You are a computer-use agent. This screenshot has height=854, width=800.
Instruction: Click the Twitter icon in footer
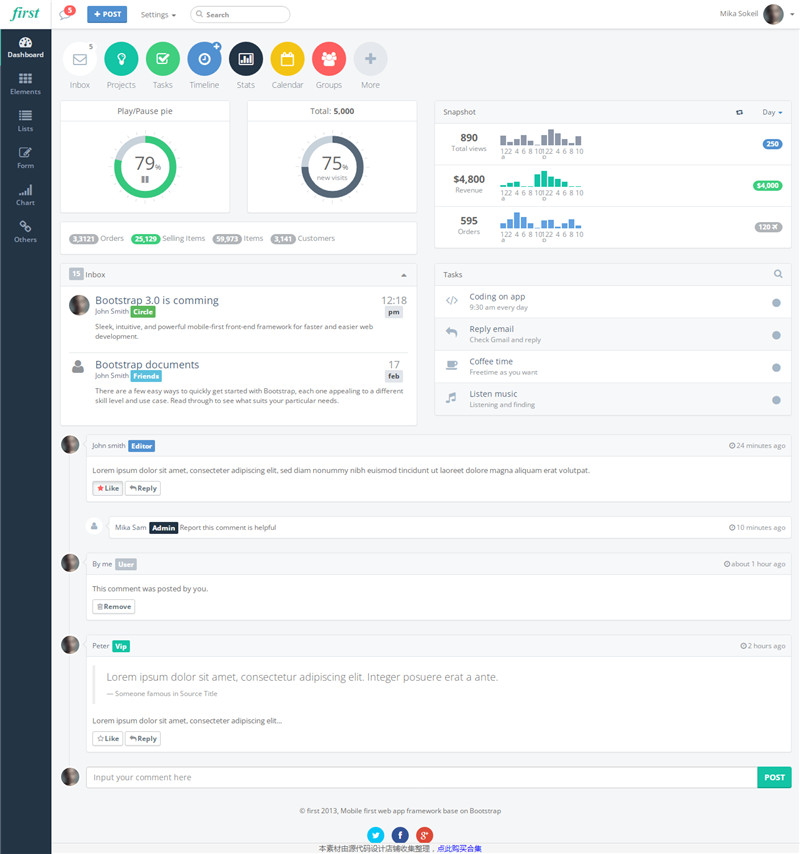tap(375, 835)
